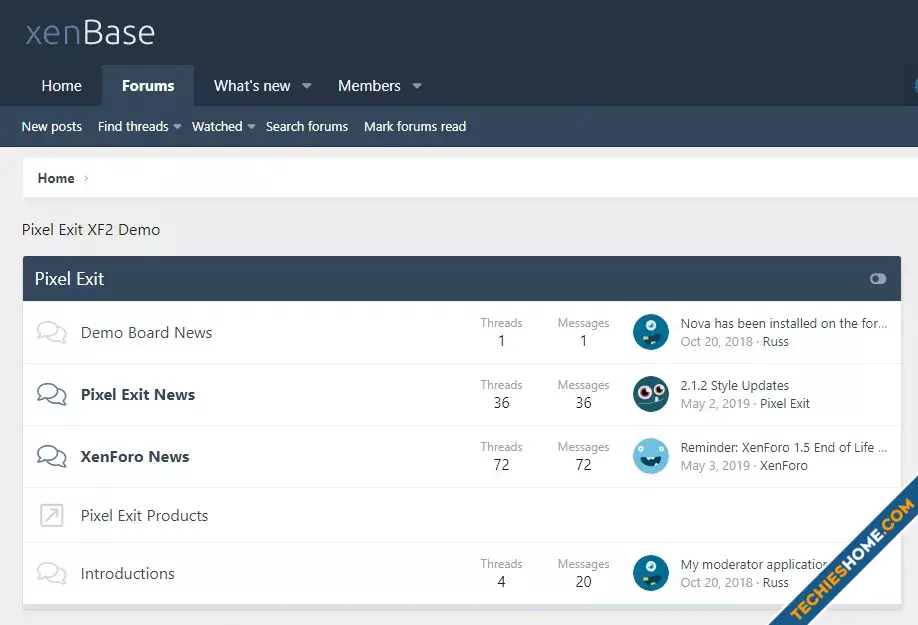Select the Forums tab
The height and width of the screenshot is (625, 918).
pyautogui.click(x=148, y=86)
